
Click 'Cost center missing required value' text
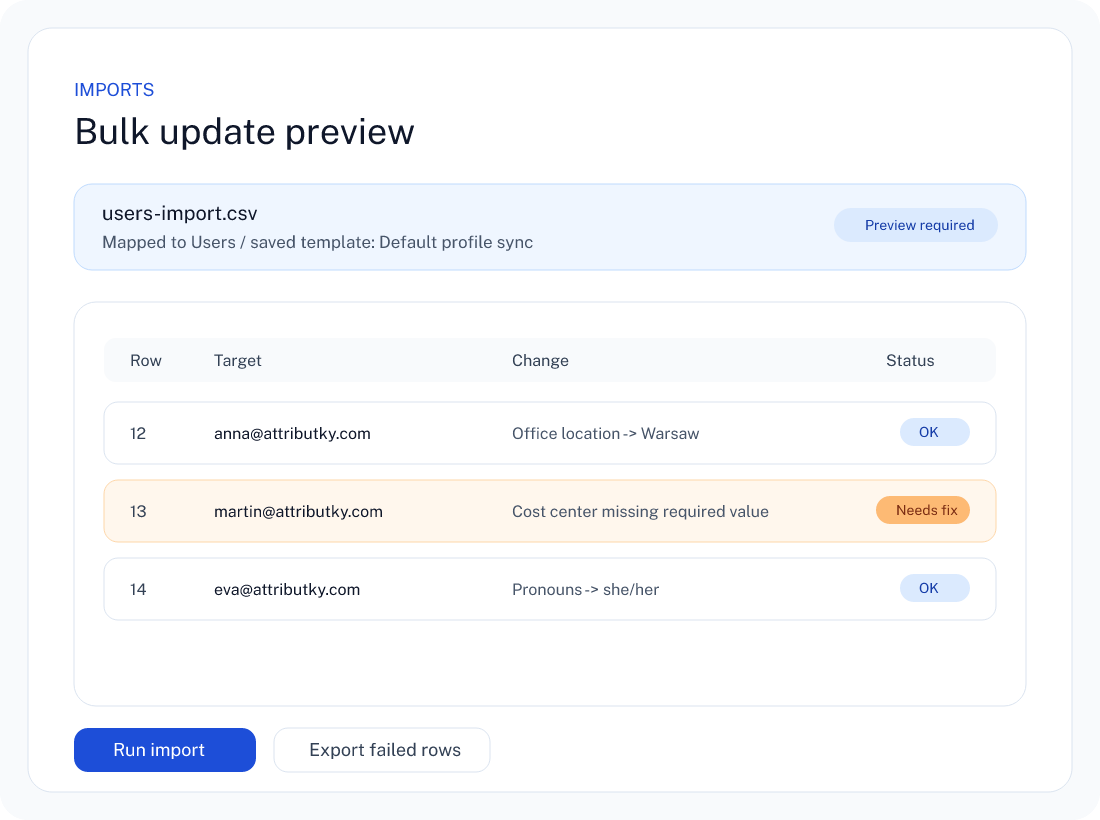(x=640, y=511)
